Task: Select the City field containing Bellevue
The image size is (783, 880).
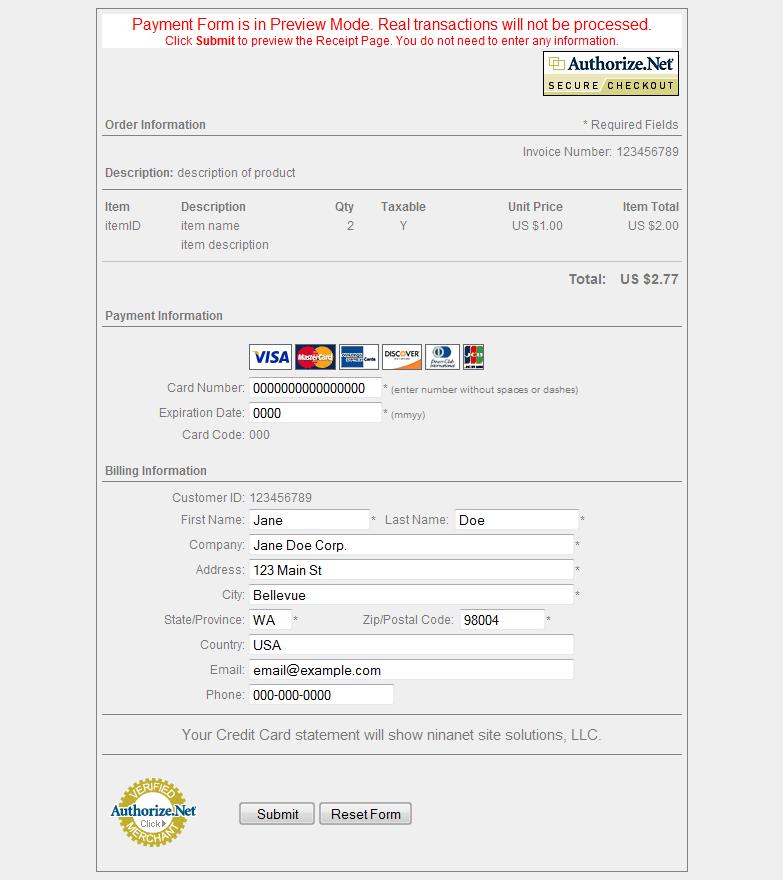Action: [x=411, y=595]
